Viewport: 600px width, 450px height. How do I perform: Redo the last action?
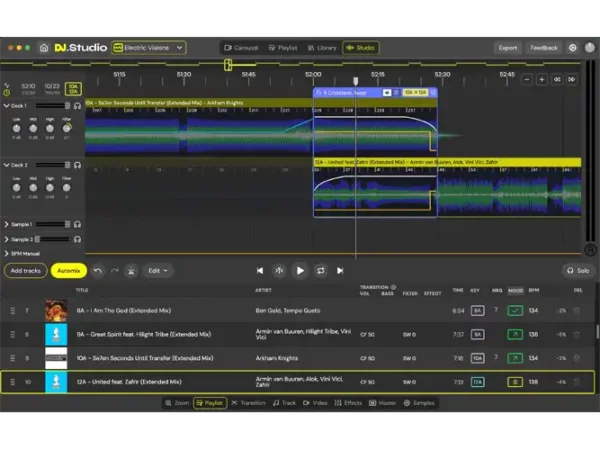(114, 271)
